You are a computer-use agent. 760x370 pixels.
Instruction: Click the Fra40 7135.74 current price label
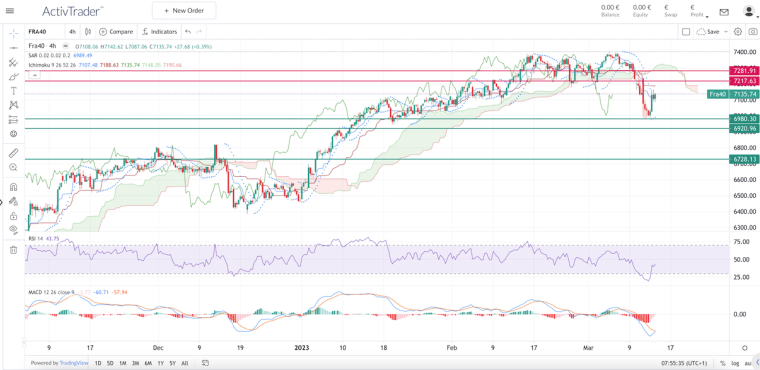[x=734, y=94]
